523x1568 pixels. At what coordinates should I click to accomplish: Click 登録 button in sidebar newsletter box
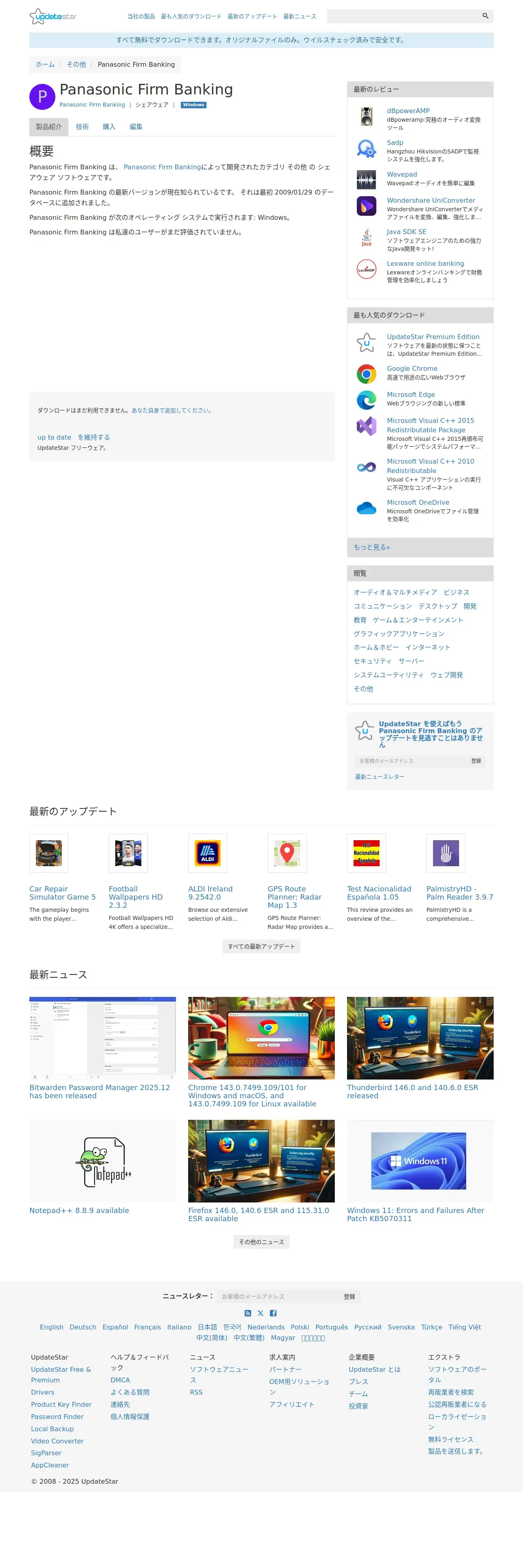[x=476, y=761]
